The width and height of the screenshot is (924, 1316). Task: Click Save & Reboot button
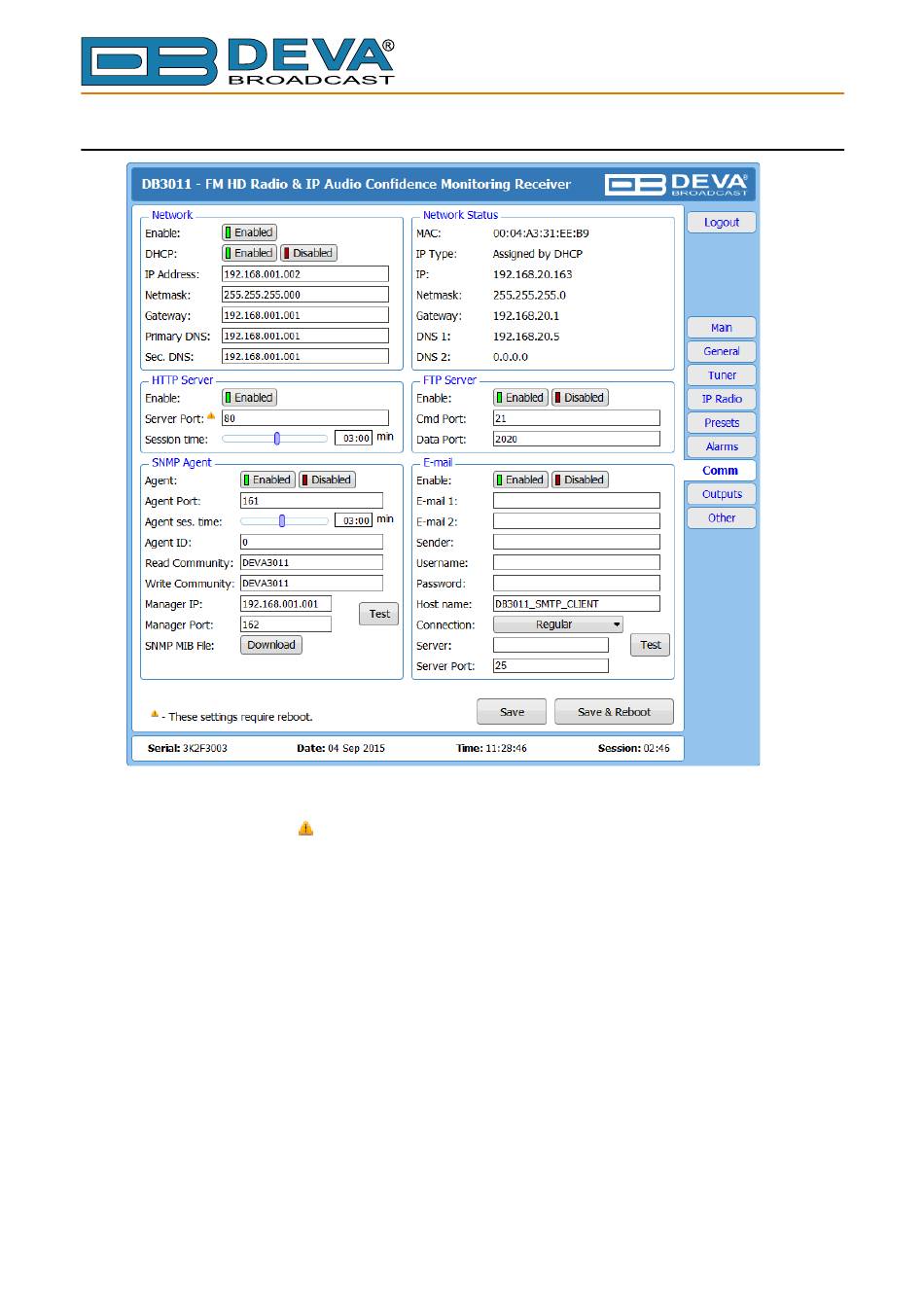click(x=614, y=712)
